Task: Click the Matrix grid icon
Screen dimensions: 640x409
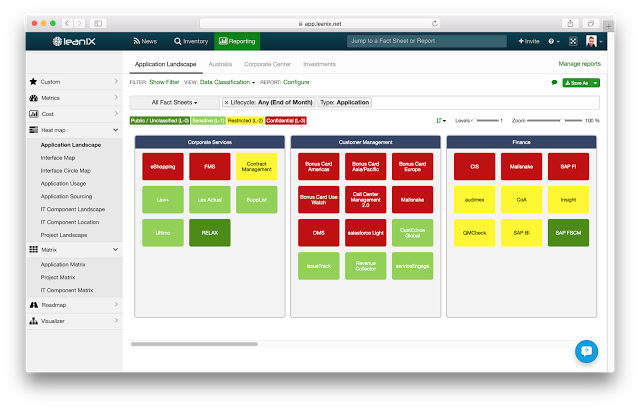Action: [33, 249]
